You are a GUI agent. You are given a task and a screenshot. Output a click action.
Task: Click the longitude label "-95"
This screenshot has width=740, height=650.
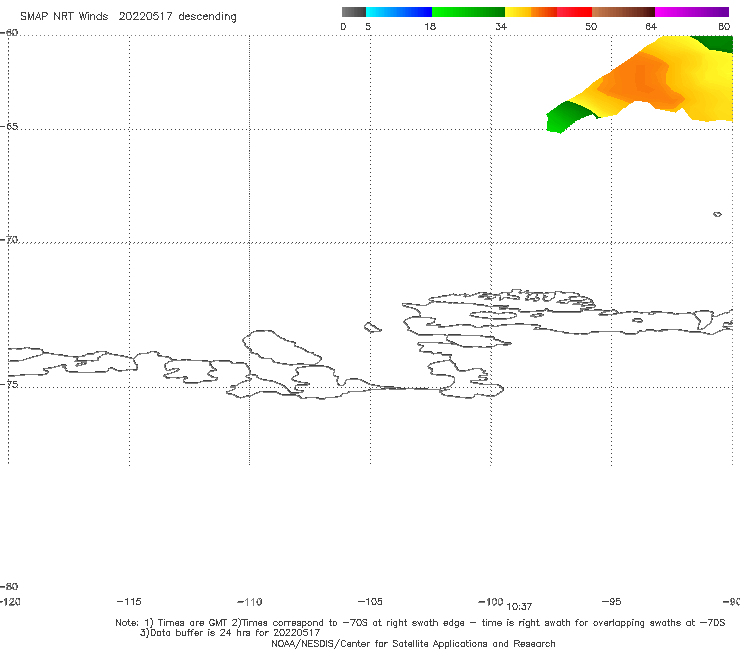[x=612, y=601]
